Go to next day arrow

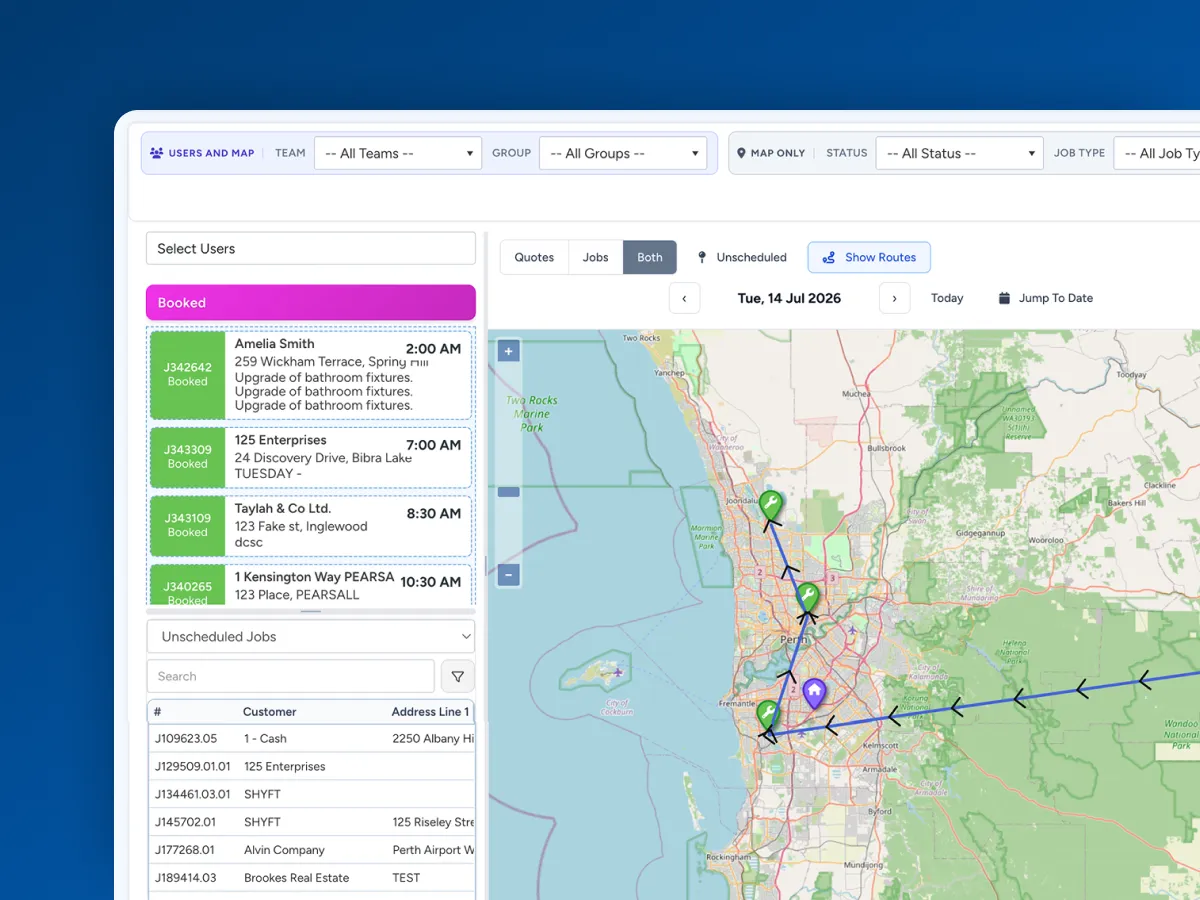(894, 298)
